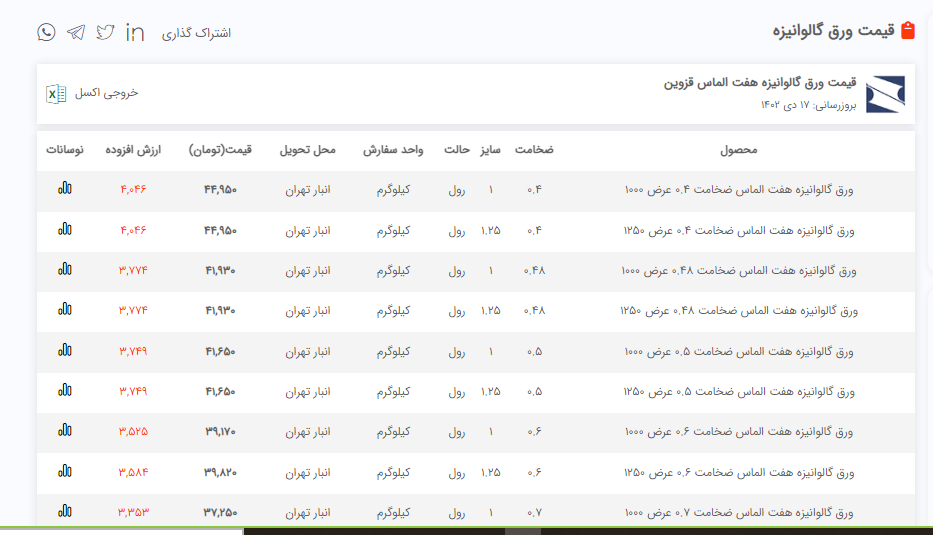Click the محصول column header
The height and width of the screenshot is (535, 933).
(739, 150)
